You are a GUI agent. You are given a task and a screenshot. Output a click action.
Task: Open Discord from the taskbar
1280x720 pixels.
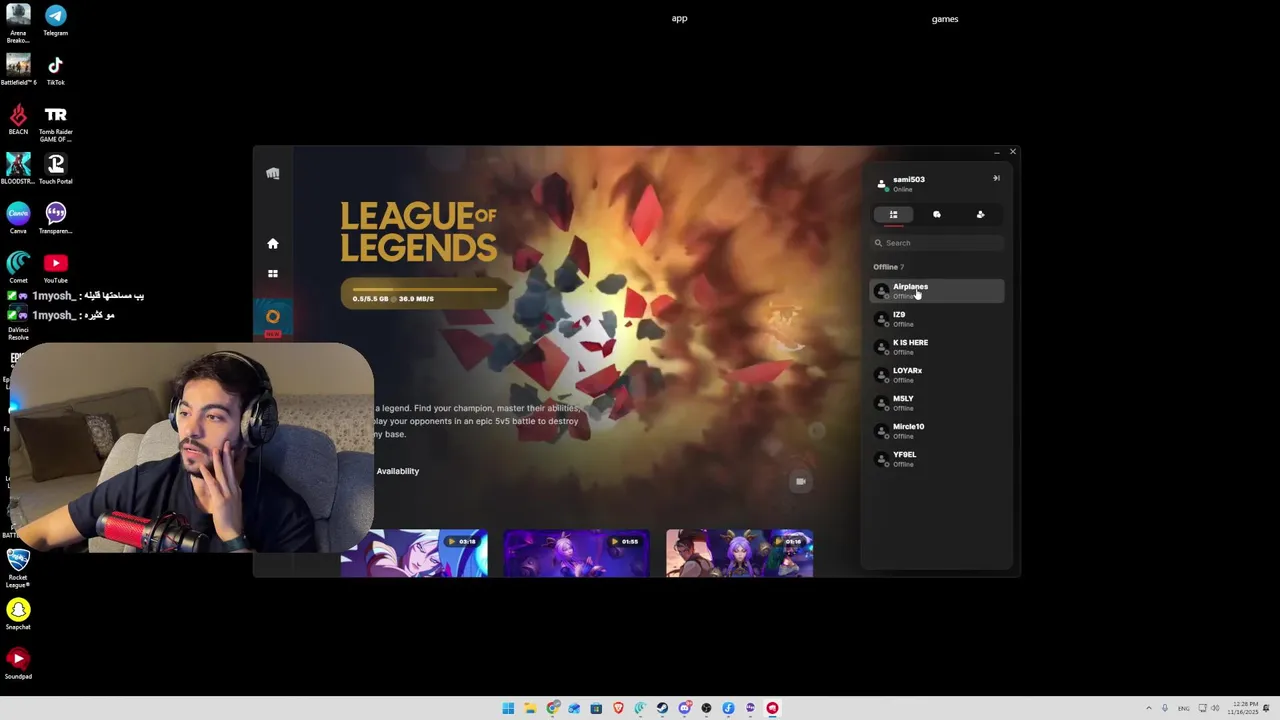click(685, 708)
